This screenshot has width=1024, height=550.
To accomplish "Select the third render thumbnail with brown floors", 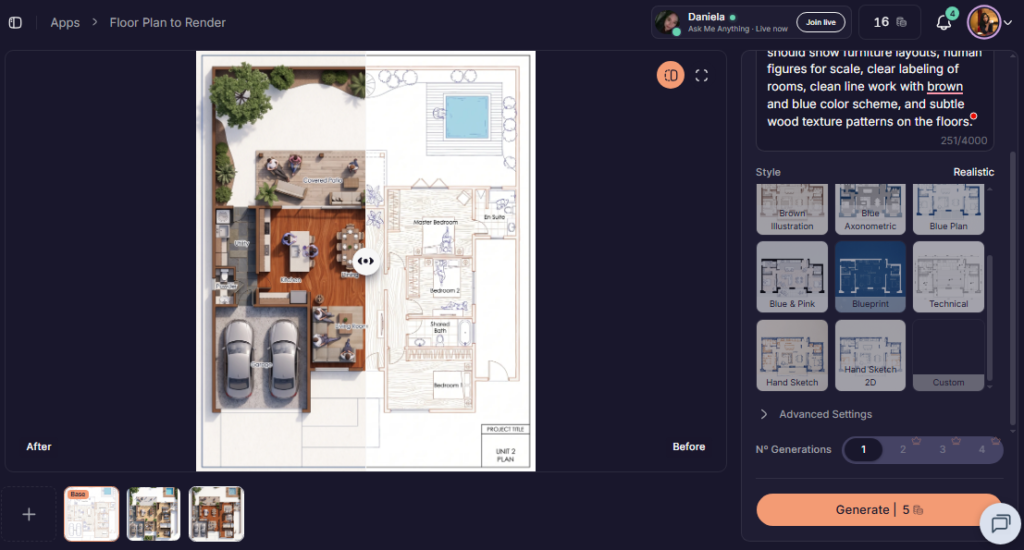I will (x=216, y=514).
